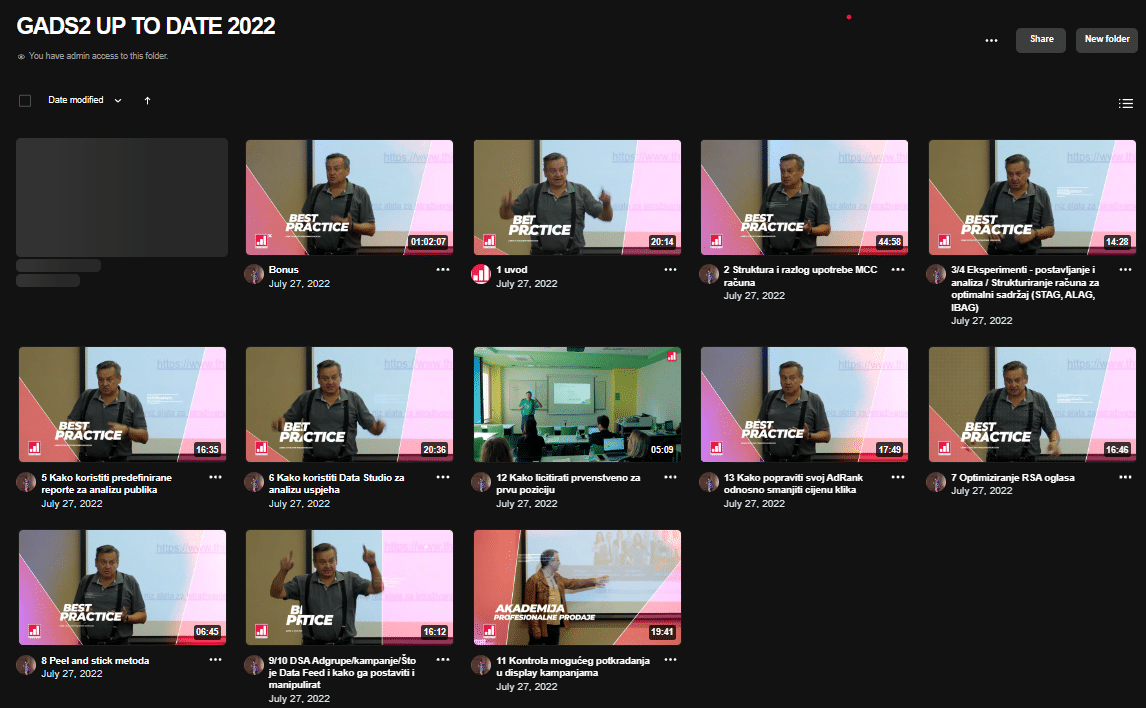The height and width of the screenshot is (708, 1146).
Task: Switch to list view layout icon
Action: click(x=1125, y=103)
